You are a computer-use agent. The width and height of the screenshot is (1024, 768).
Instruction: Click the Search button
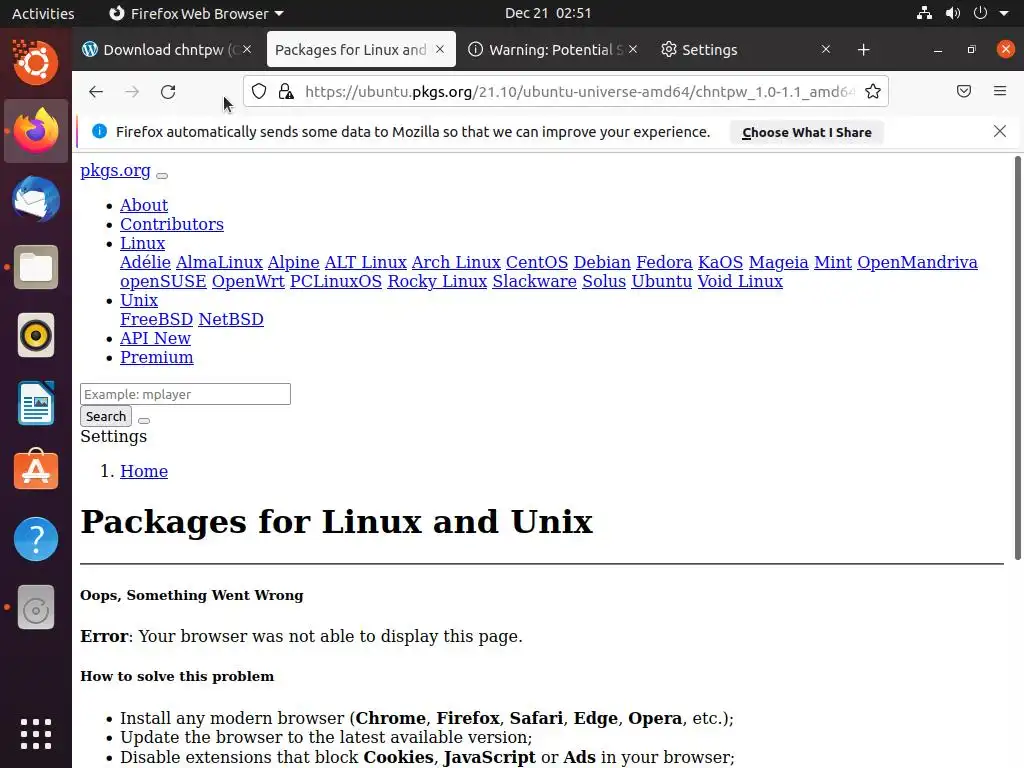click(106, 416)
